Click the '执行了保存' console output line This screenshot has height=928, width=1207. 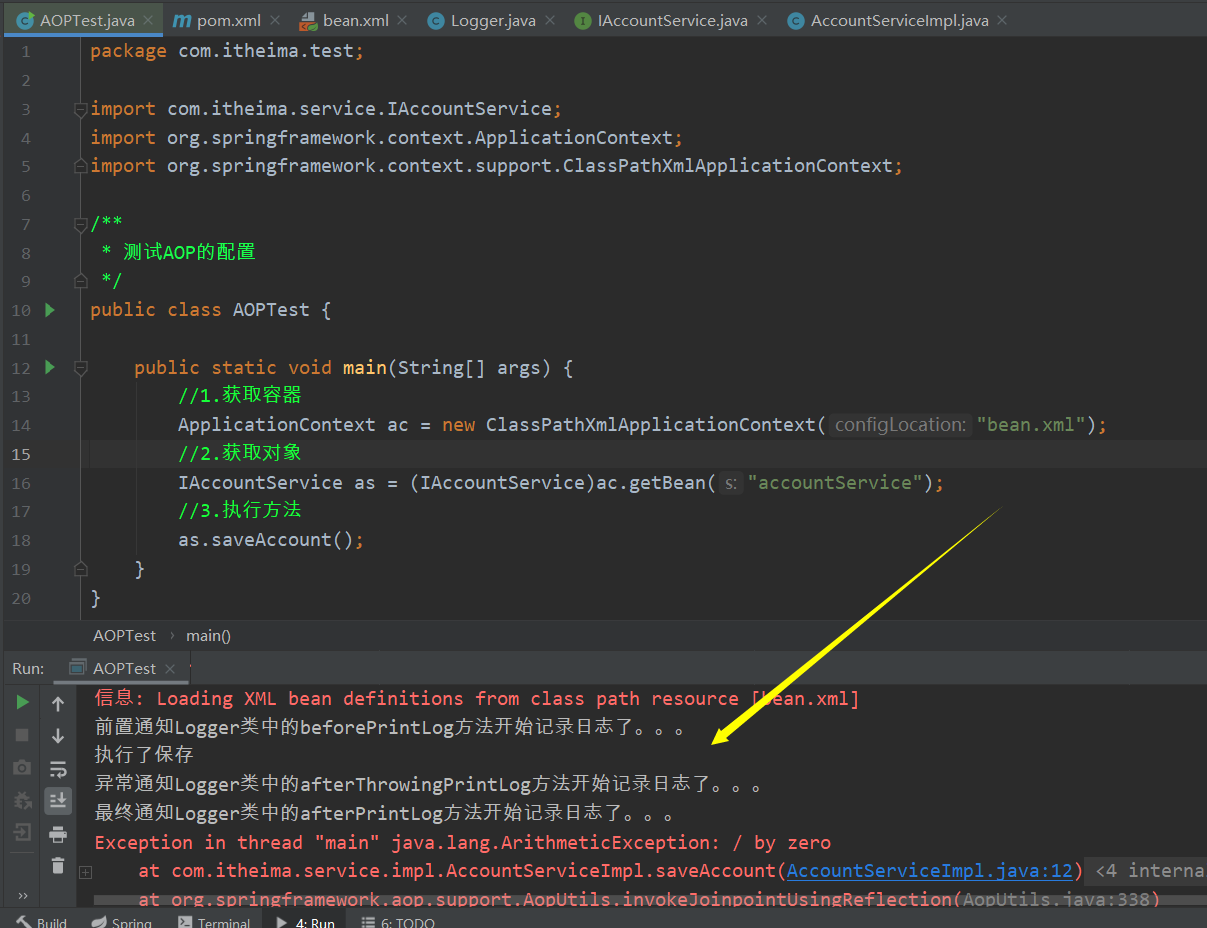(x=144, y=755)
